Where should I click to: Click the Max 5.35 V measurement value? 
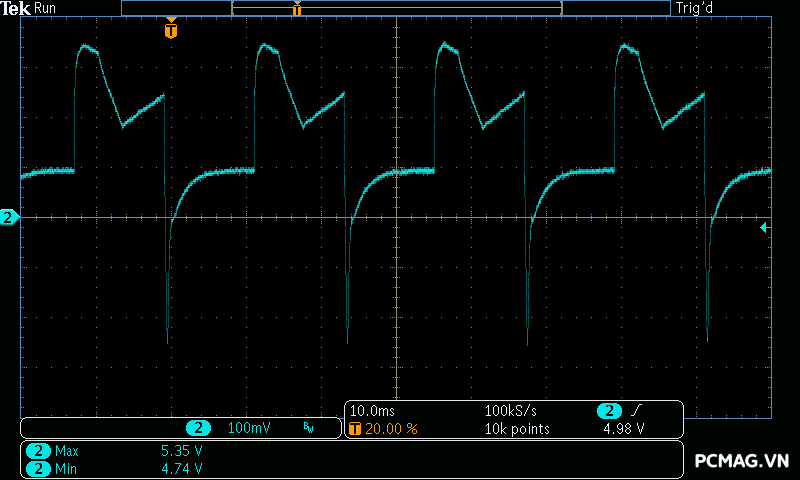pyautogui.click(x=181, y=451)
